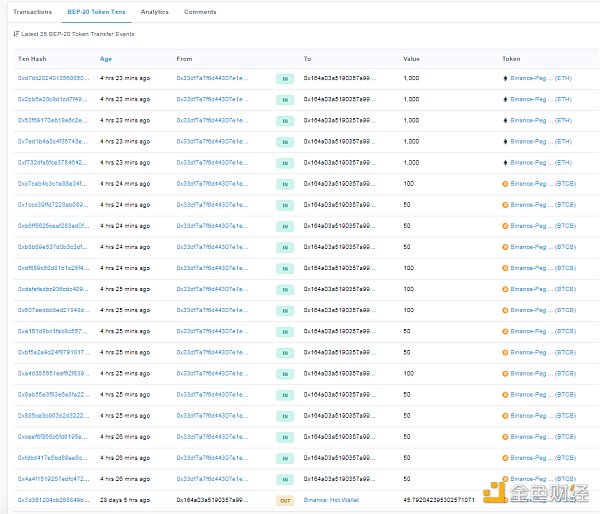Click the IN badge in first row
600x514 pixels.
[285, 78]
